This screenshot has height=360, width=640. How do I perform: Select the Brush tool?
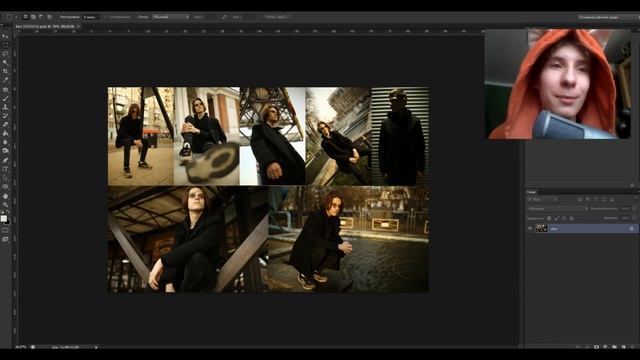pyautogui.click(x=5, y=98)
